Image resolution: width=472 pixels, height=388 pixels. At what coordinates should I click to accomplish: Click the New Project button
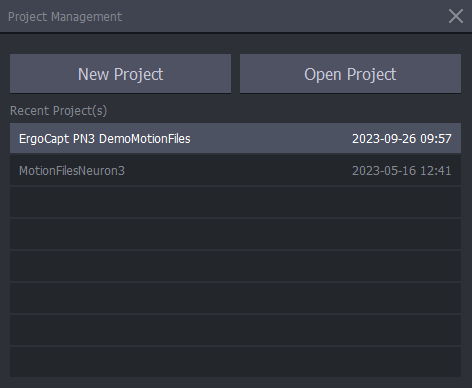(120, 74)
